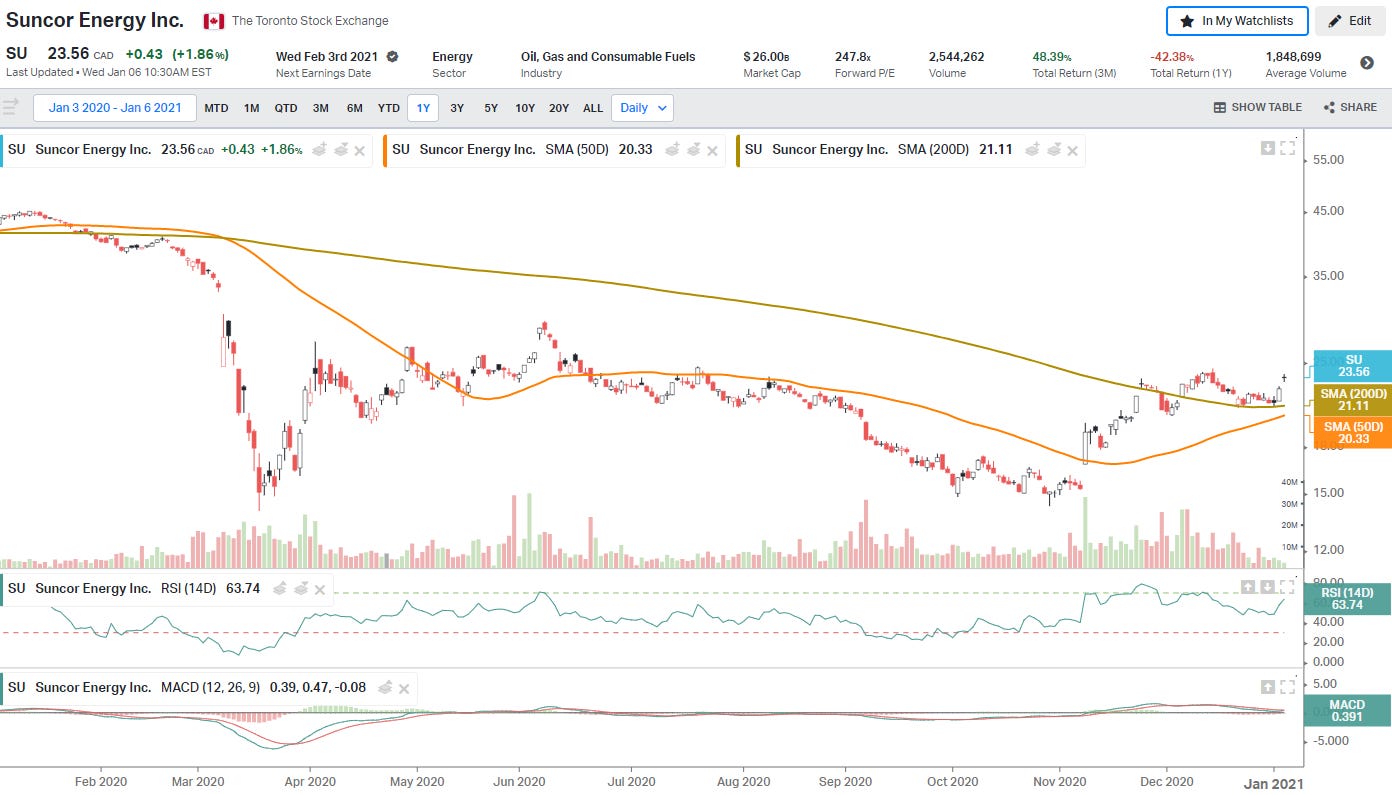Click first layer-order icon on SMA (50D) legend
Screen dimensions: 1392x795
(671, 150)
